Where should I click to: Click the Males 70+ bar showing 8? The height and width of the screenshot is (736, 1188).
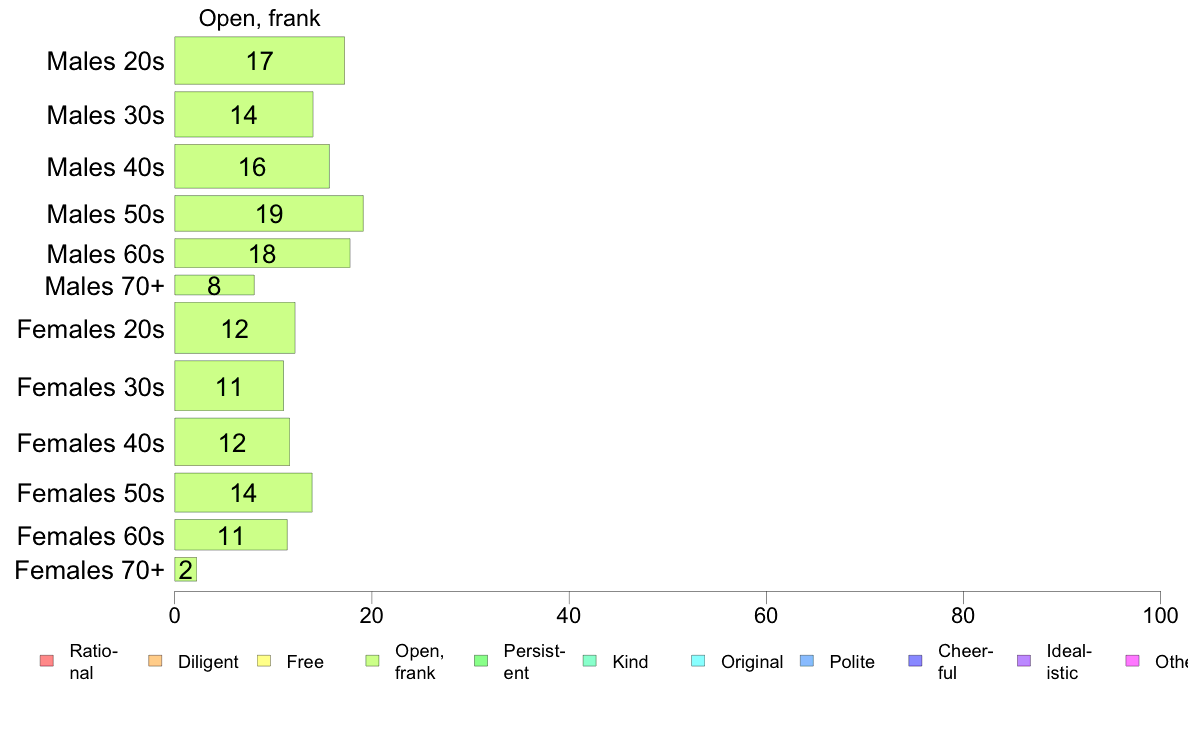click(214, 285)
